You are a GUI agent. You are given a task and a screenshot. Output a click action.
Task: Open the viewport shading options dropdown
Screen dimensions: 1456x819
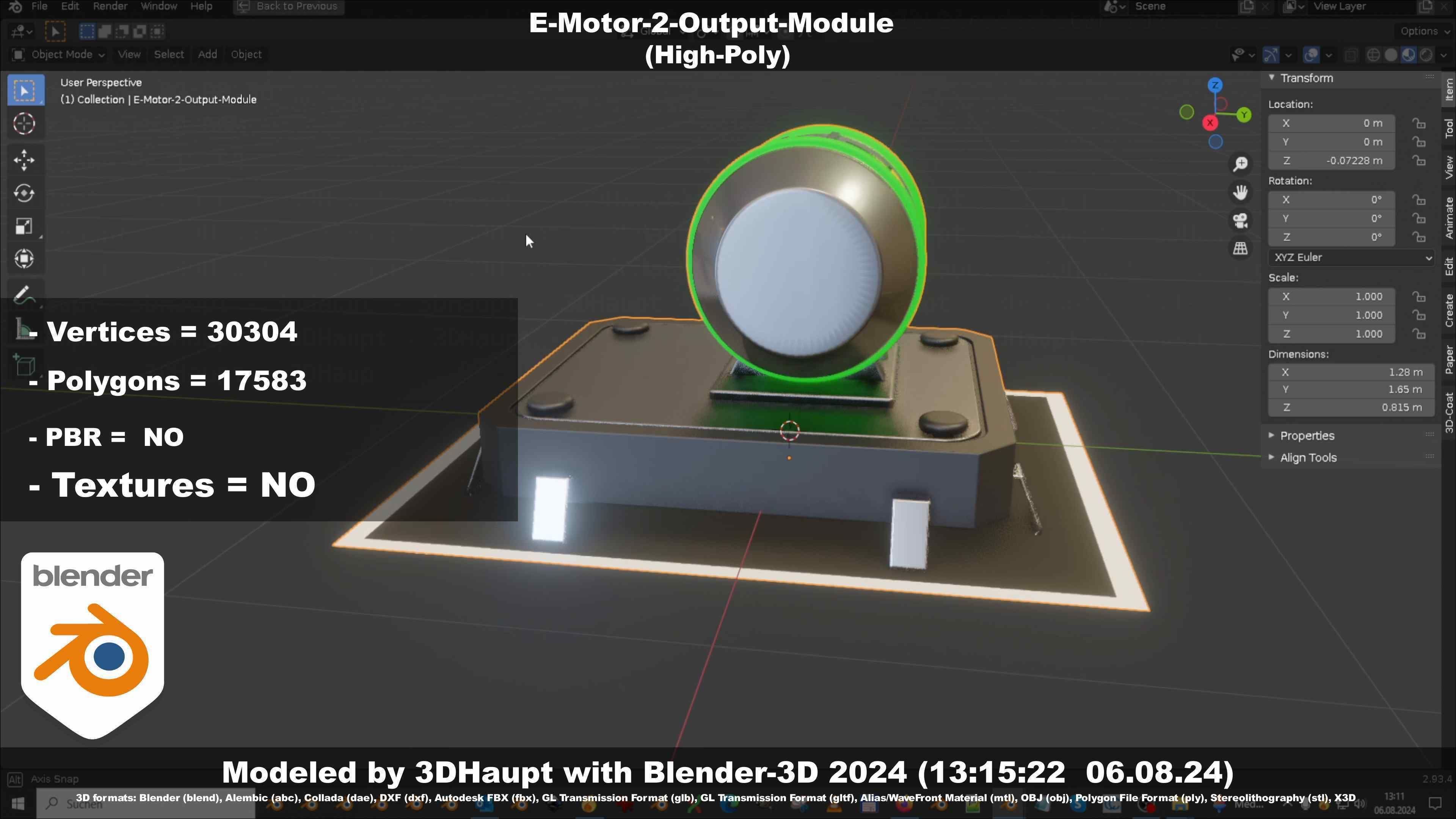(x=1443, y=55)
